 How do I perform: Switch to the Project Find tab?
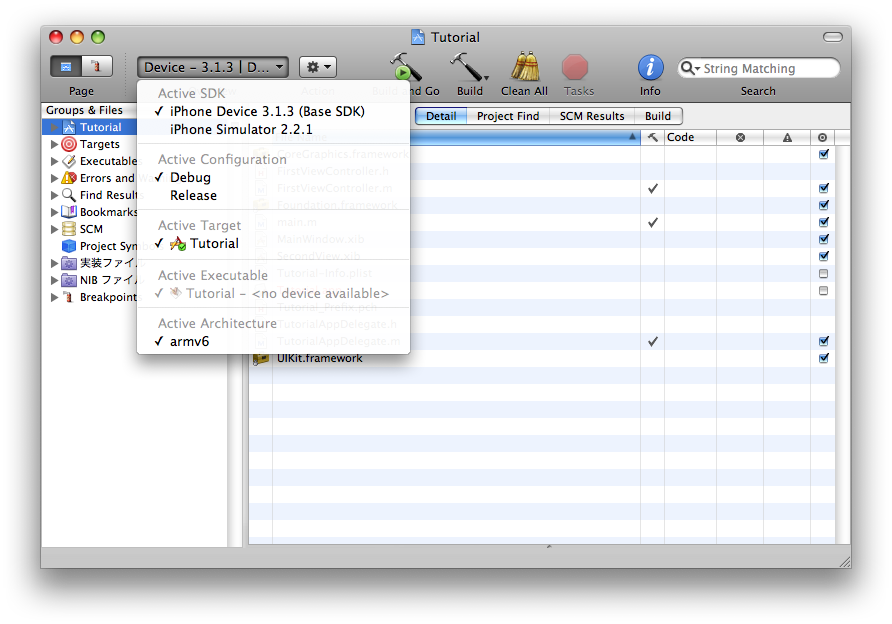[508, 116]
